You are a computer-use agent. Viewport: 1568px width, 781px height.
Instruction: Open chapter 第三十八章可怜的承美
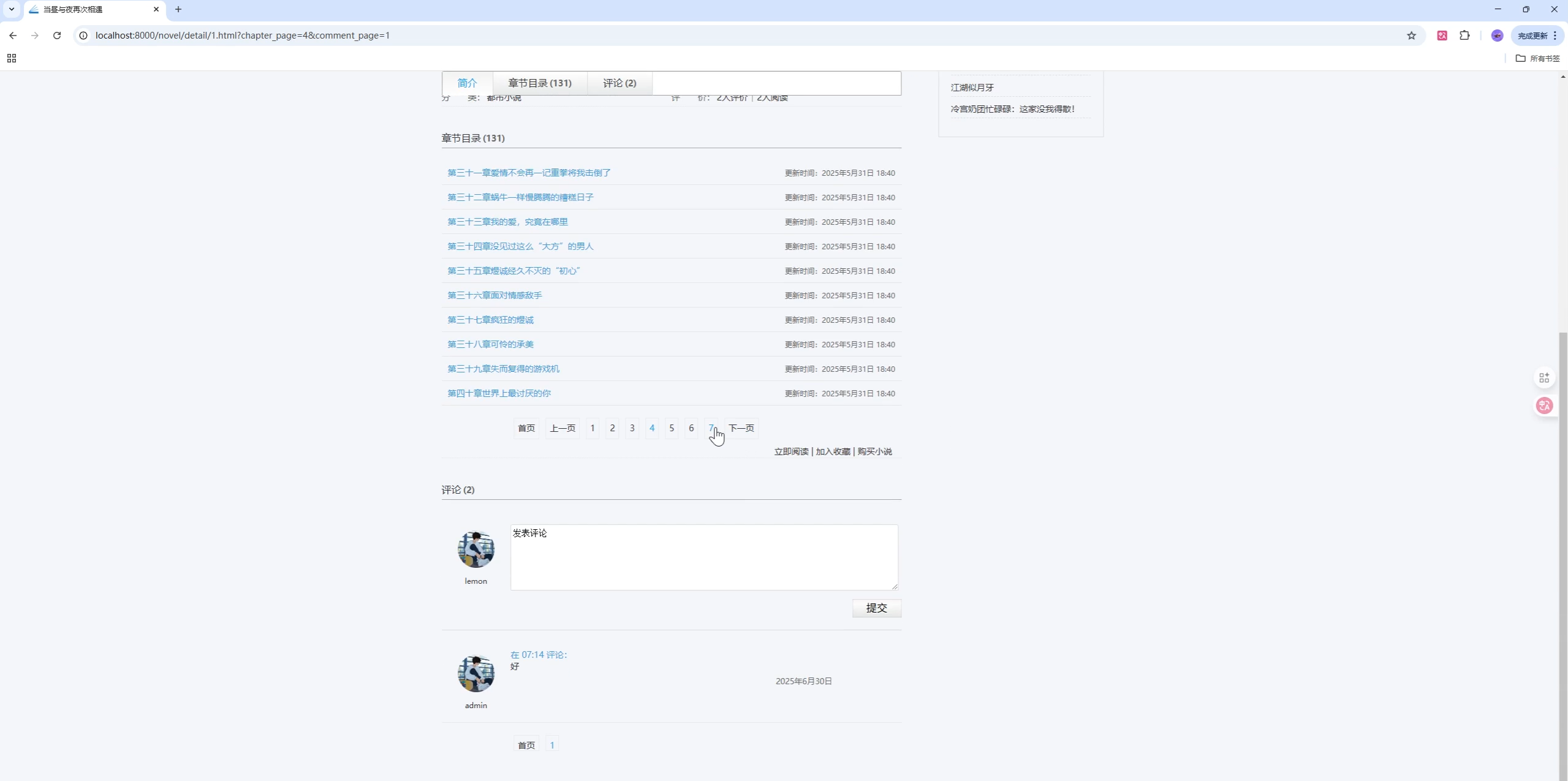pos(490,344)
